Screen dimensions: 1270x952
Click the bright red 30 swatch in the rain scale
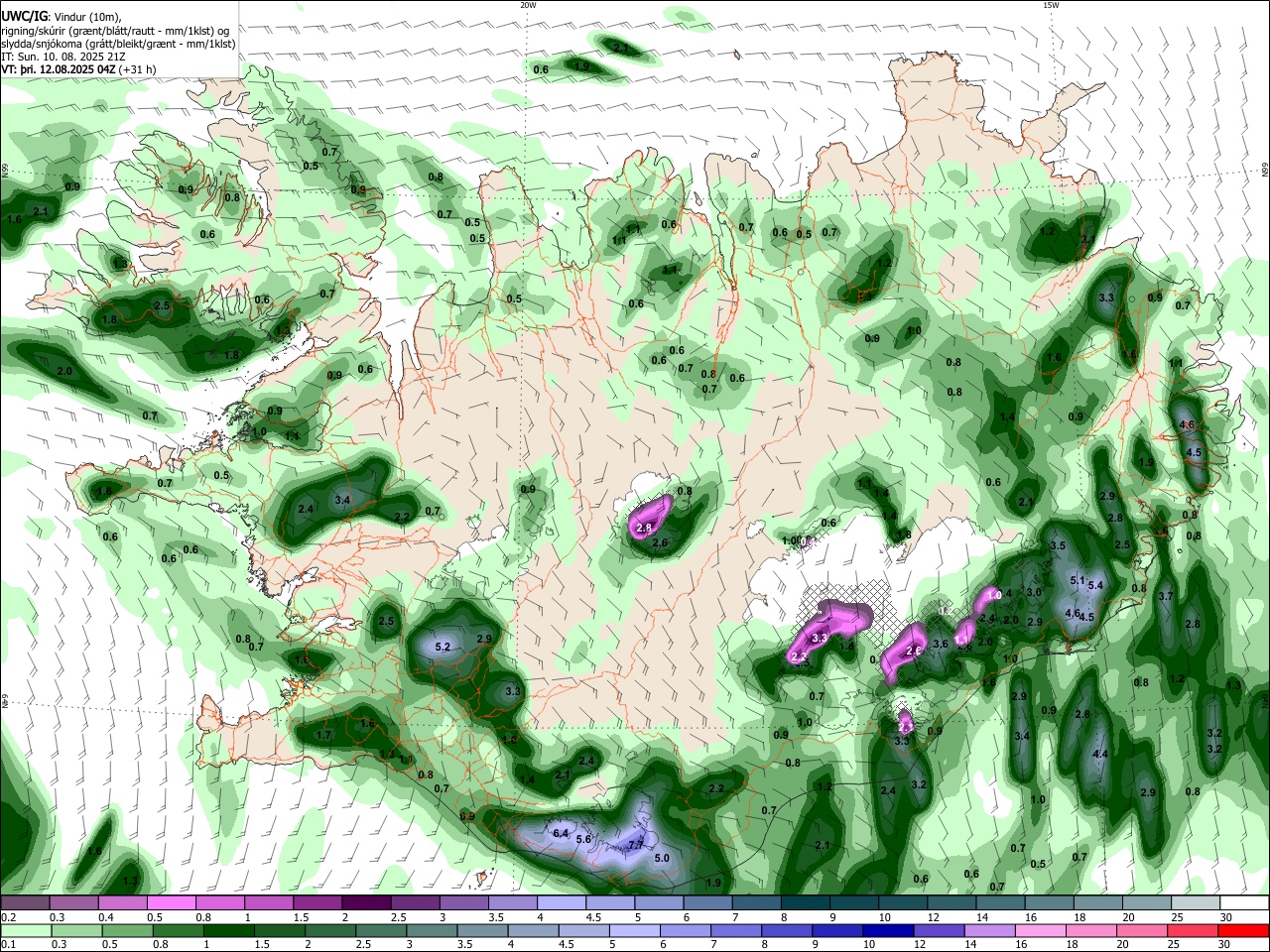[1244, 930]
